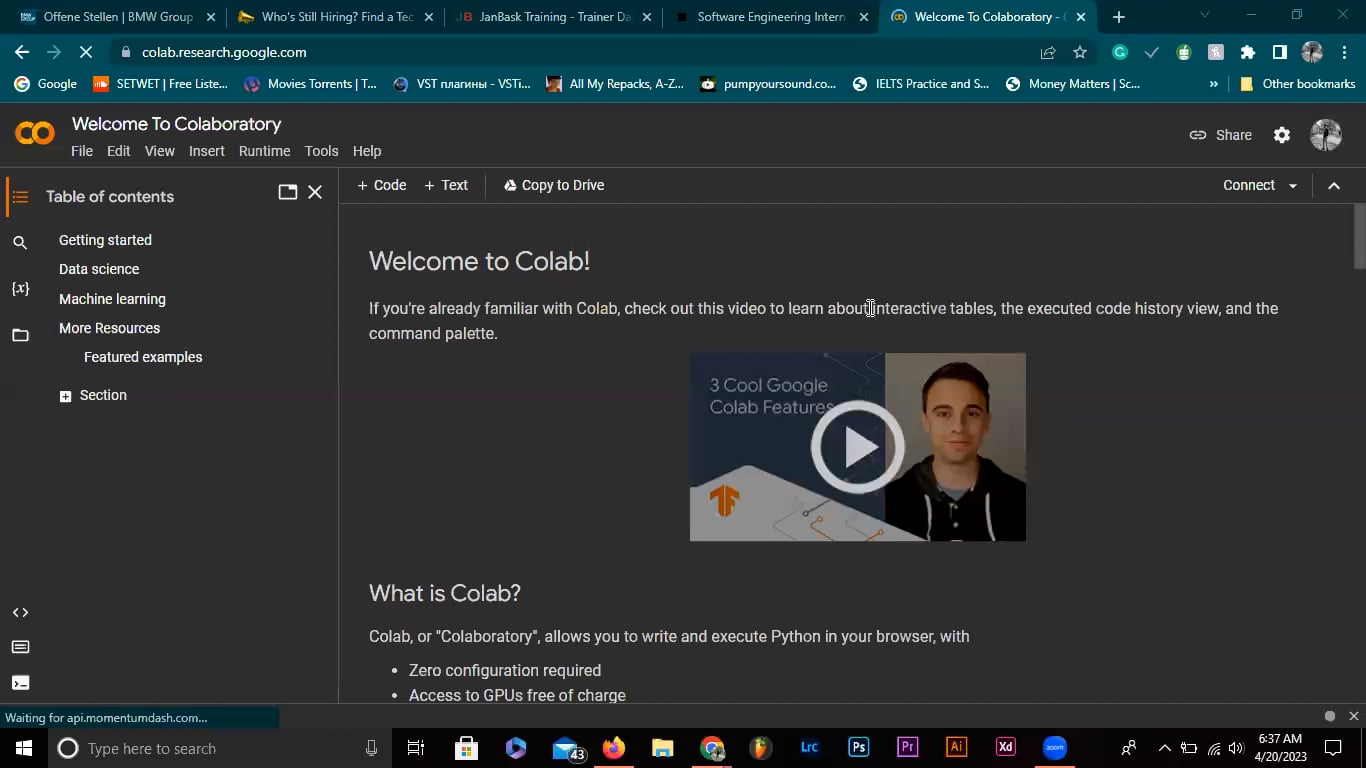Open the Files folder panel icon
The image size is (1366, 768).
[20, 335]
